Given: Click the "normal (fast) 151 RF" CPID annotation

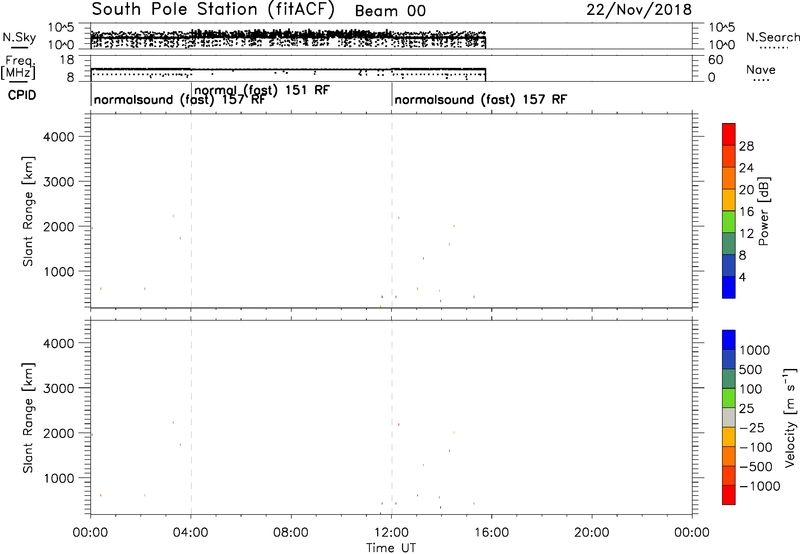Looking at the screenshot, I should 262,90.
